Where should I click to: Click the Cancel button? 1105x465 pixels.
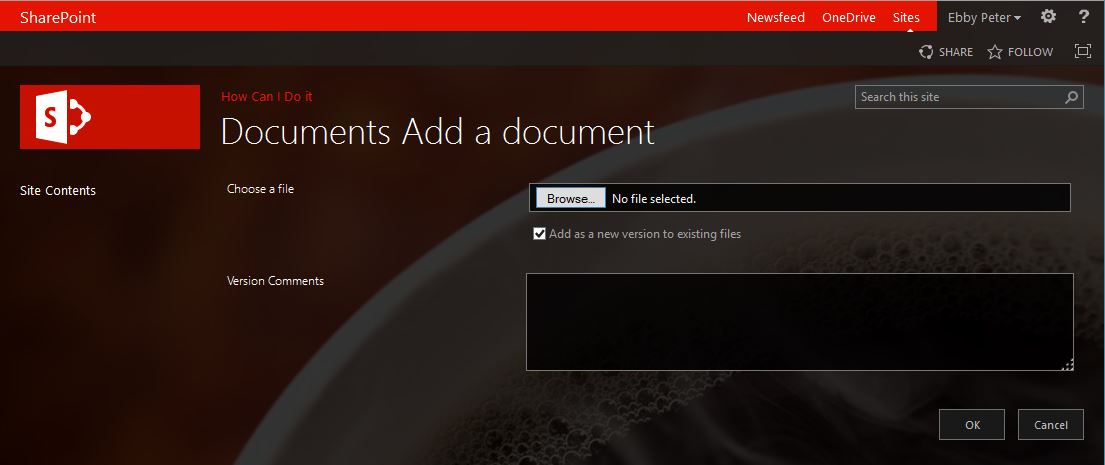1051,425
